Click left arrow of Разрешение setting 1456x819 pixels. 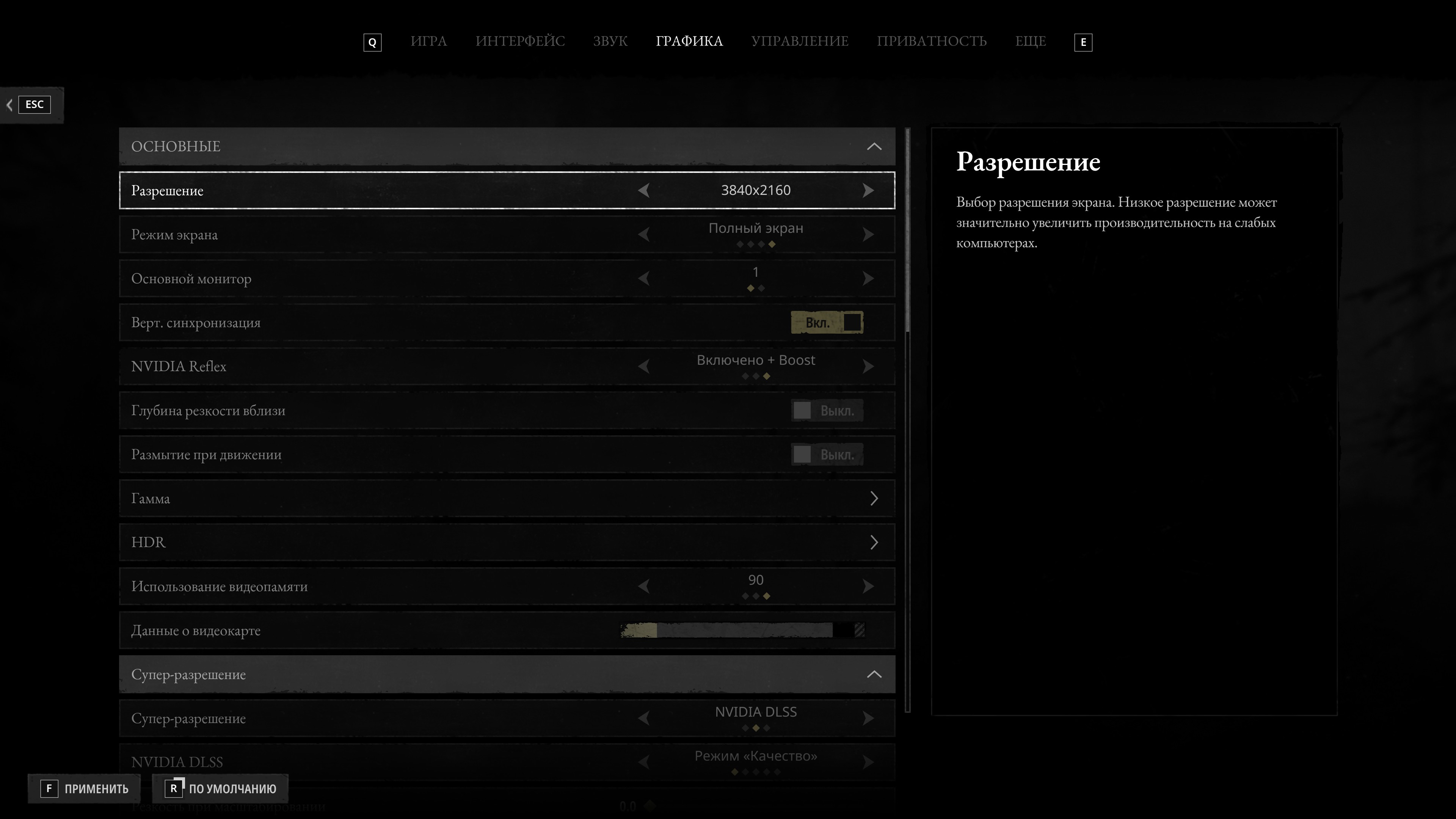[643, 190]
